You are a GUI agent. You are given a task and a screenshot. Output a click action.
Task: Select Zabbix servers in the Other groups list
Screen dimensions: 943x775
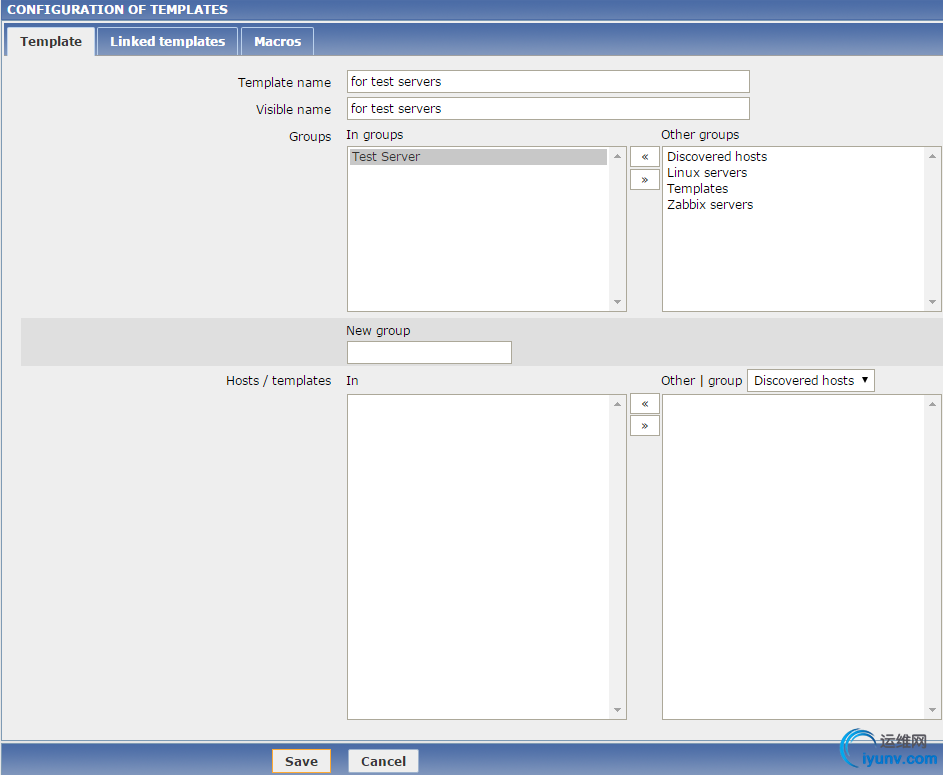[710, 205]
